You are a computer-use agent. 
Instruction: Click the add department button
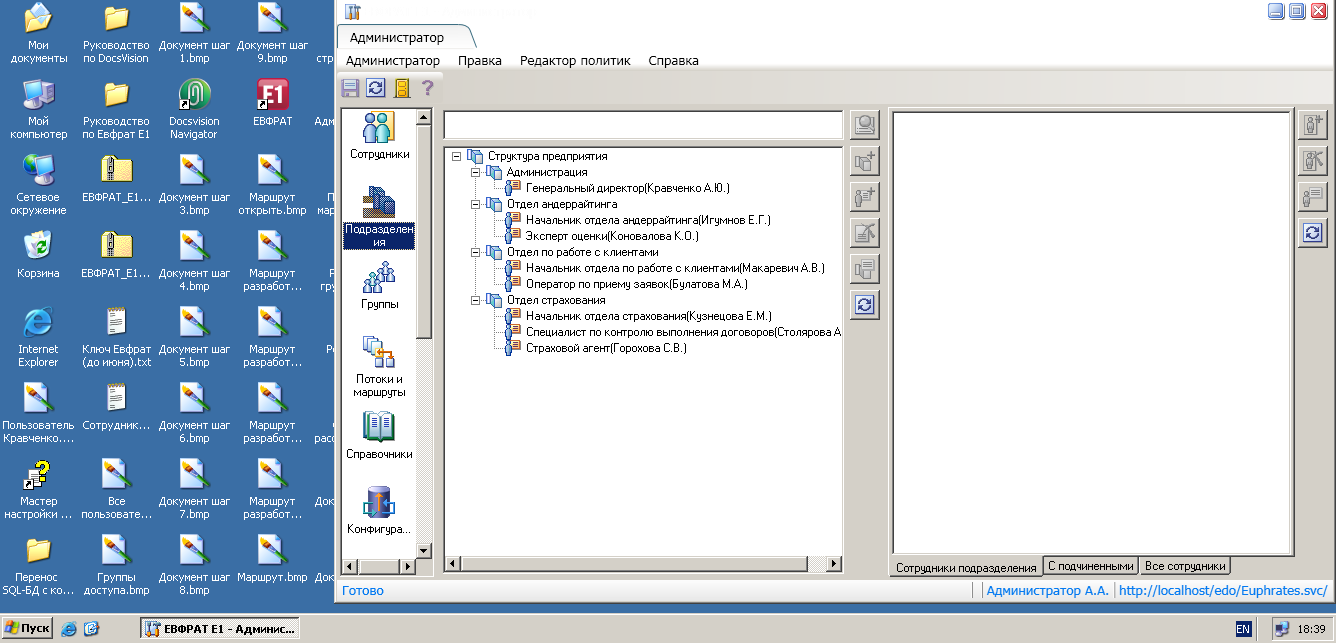pos(865,161)
